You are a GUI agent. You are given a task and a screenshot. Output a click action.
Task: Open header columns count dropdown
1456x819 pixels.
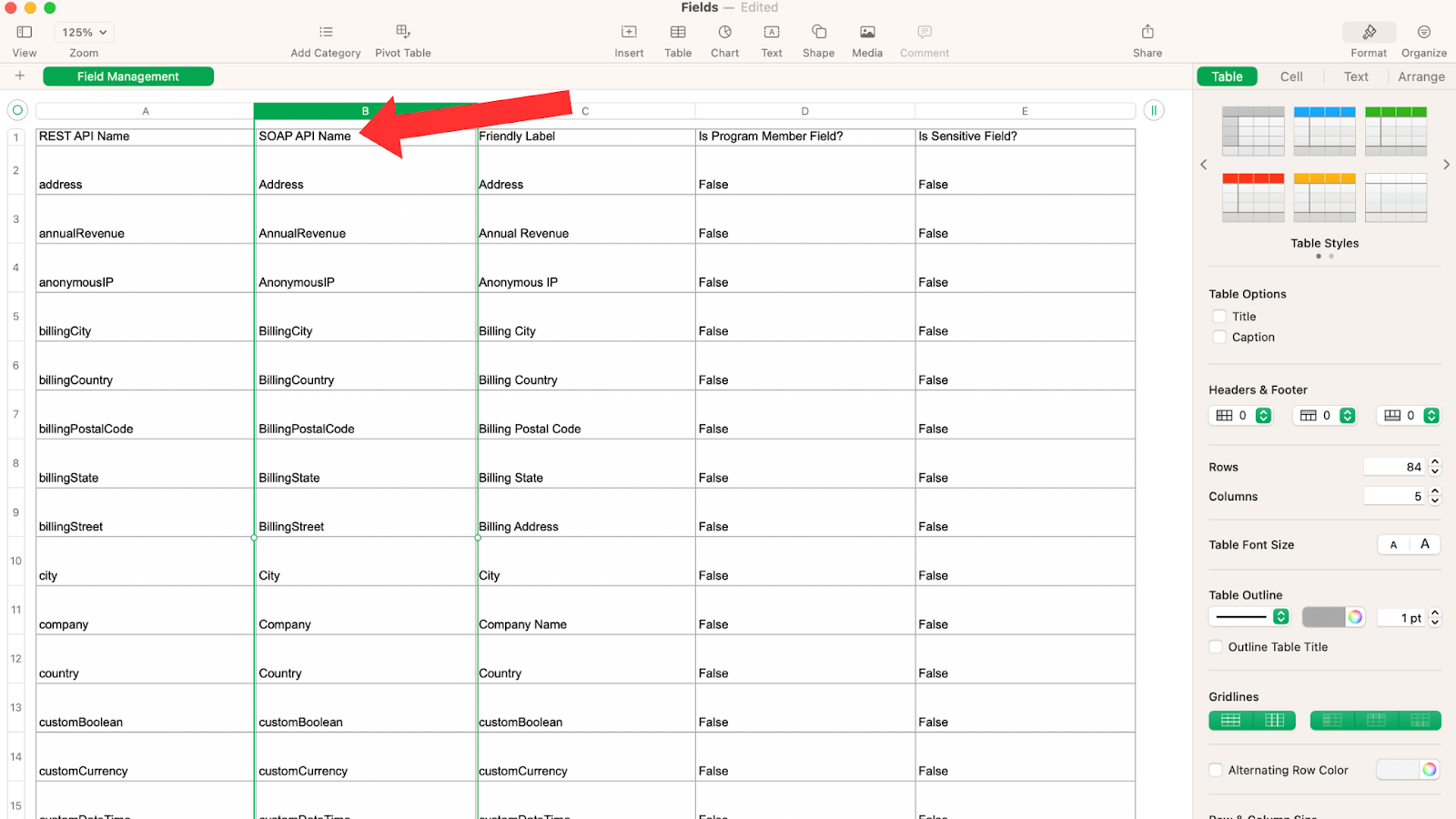click(1240, 416)
